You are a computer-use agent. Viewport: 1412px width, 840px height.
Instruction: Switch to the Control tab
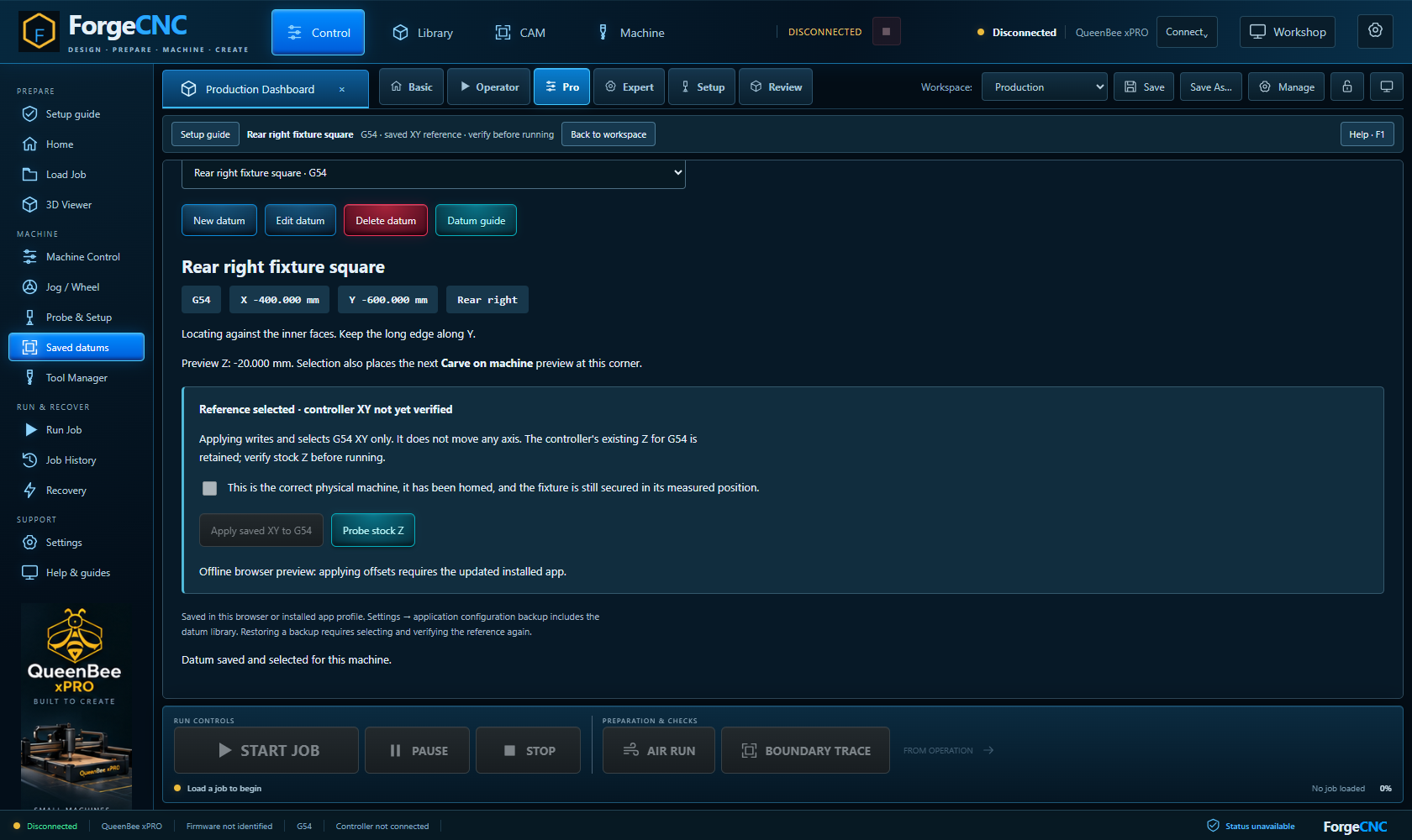click(x=318, y=32)
